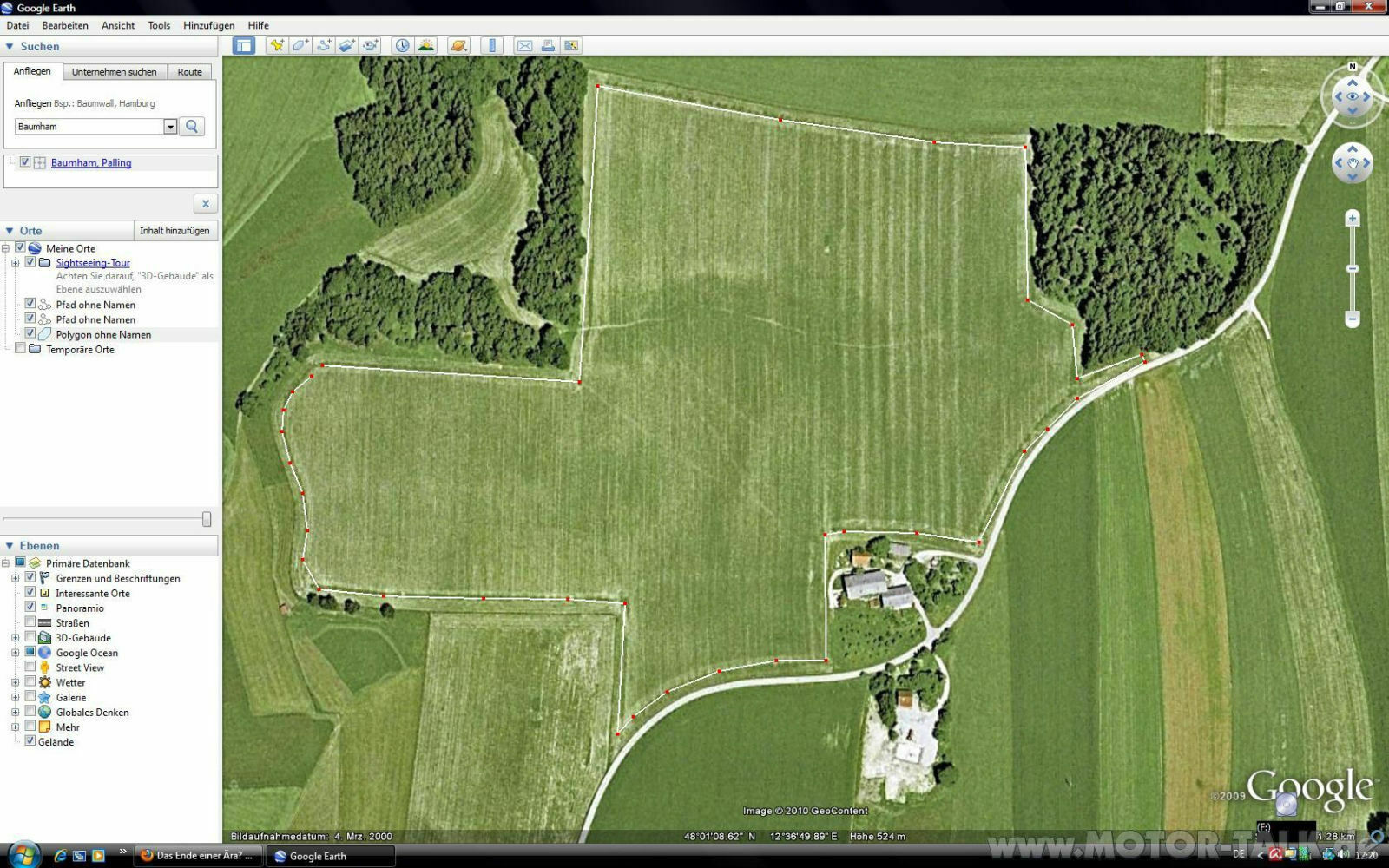Click the Add Placemark pushpin icon
This screenshot has height=868, width=1389.
277,46
